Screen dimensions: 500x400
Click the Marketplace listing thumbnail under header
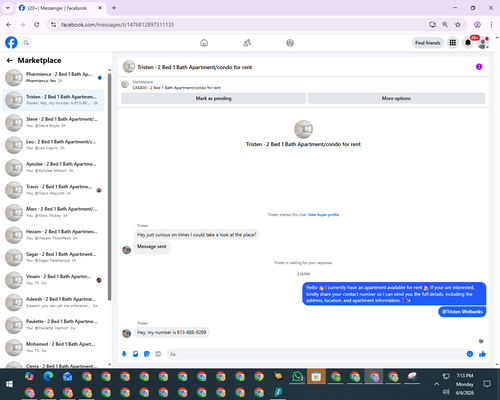tap(125, 84)
